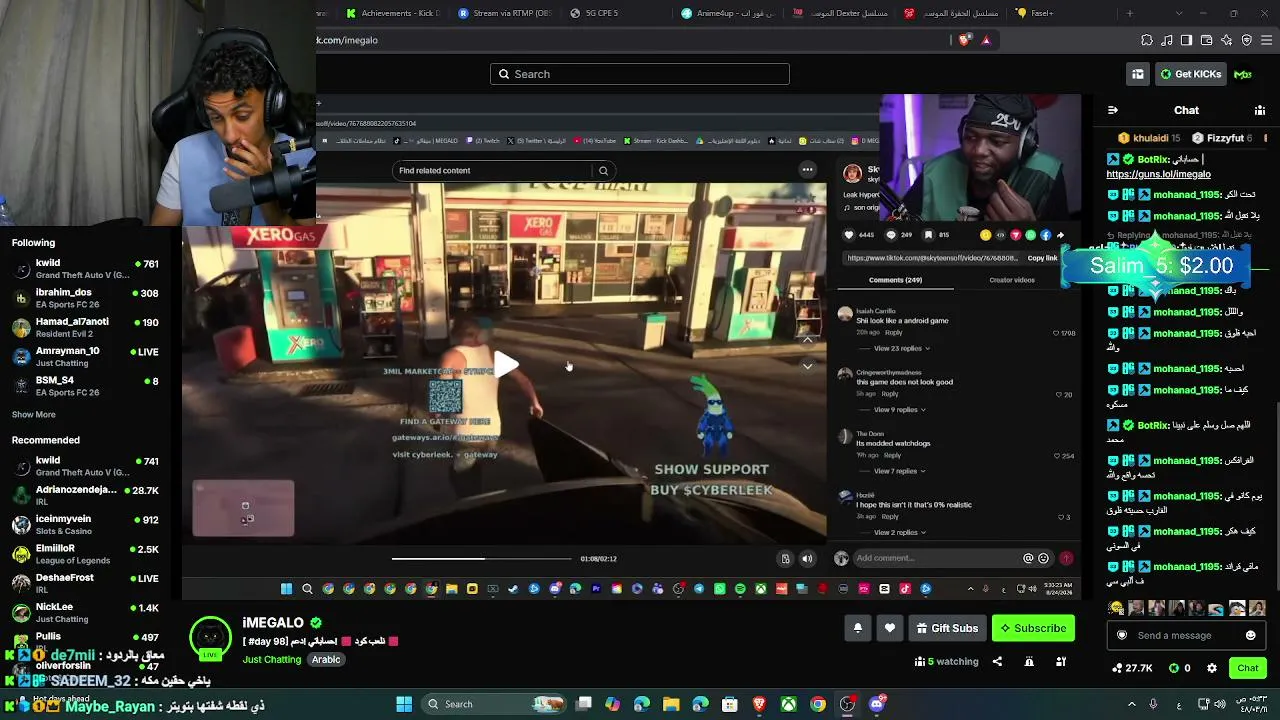Viewport: 1280px width, 720px height.
Task: Switch to Stream via RTMP tab
Action: [505, 13]
